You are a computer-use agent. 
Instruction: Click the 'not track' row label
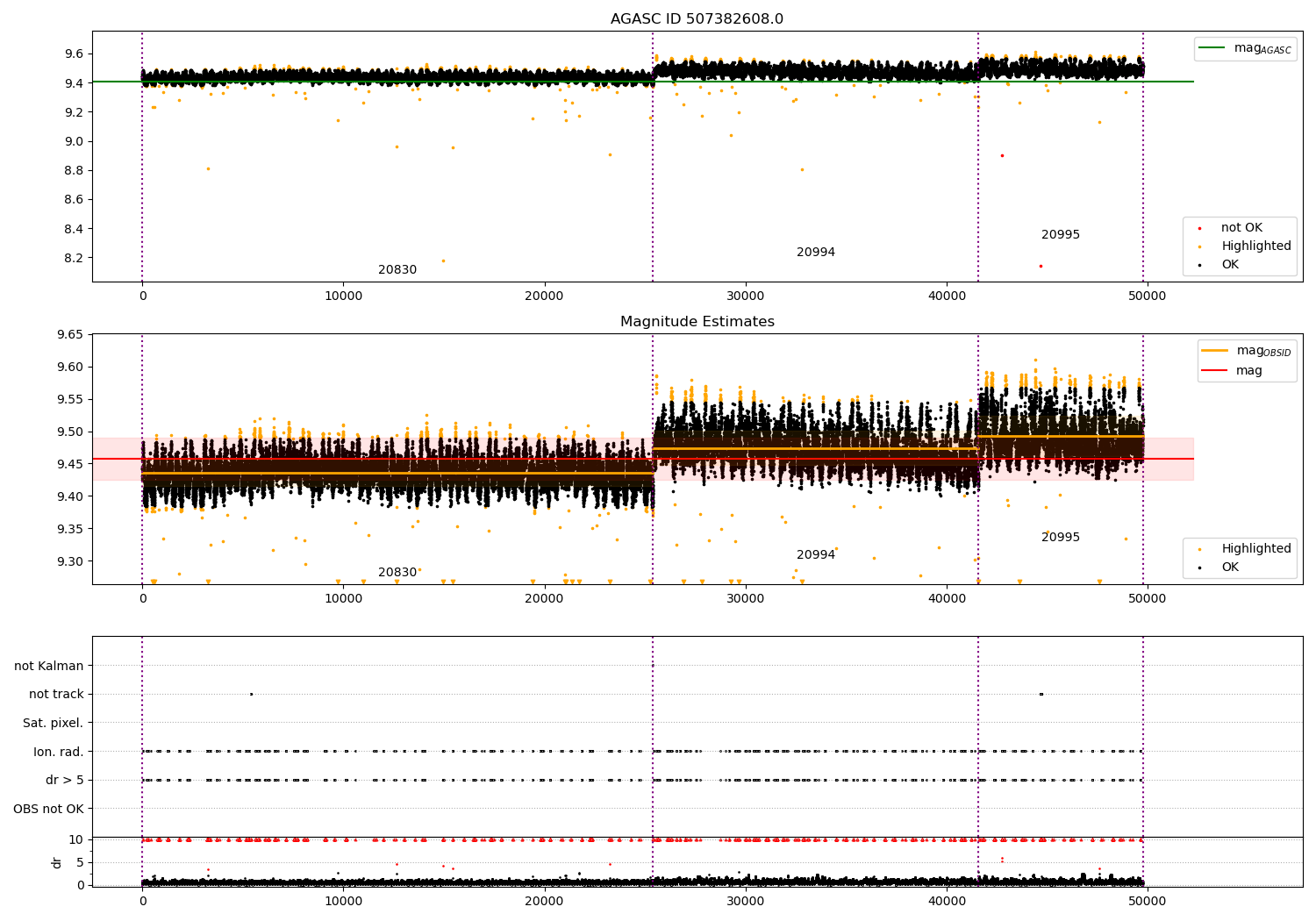[x=56, y=695]
